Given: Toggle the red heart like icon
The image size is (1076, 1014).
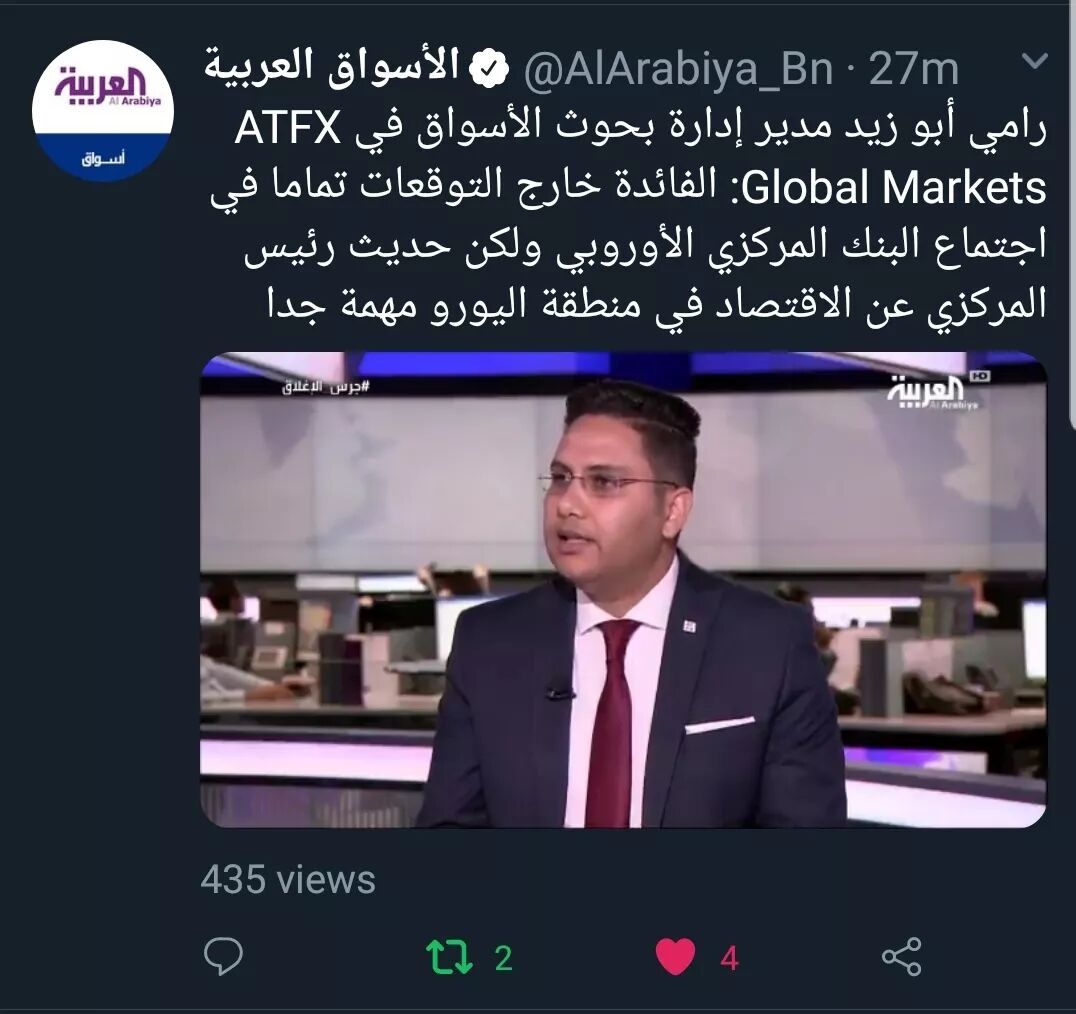Looking at the screenshot, I should [675, 956].
